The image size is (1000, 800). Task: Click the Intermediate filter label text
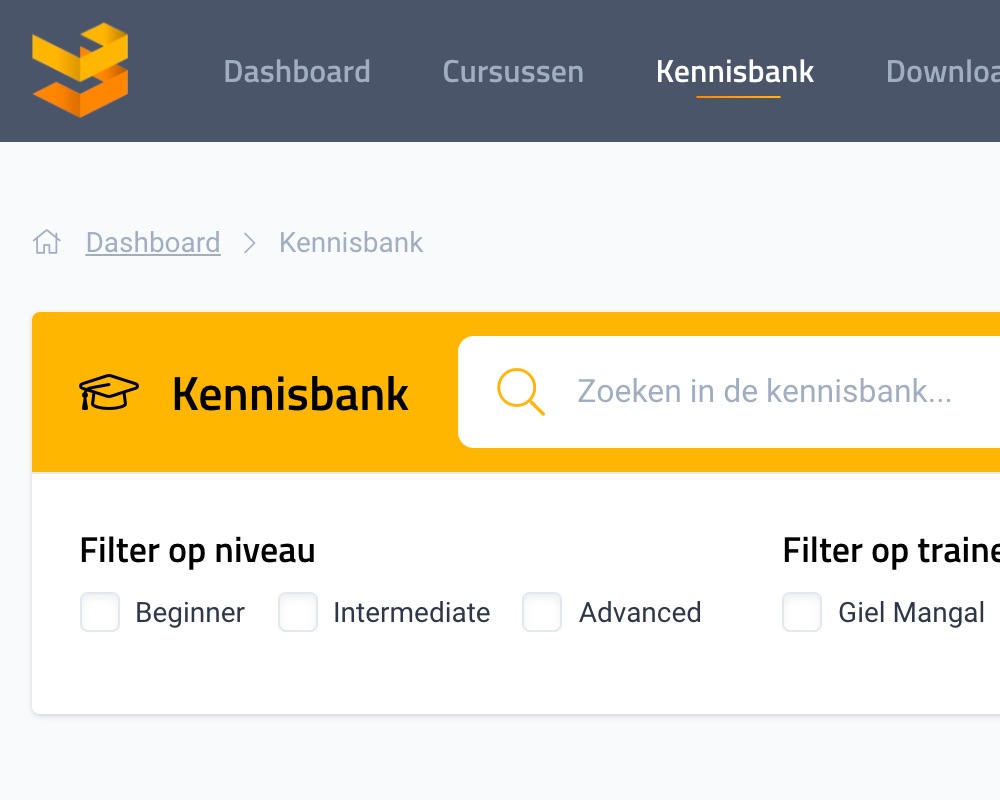(x=411, y=612)
